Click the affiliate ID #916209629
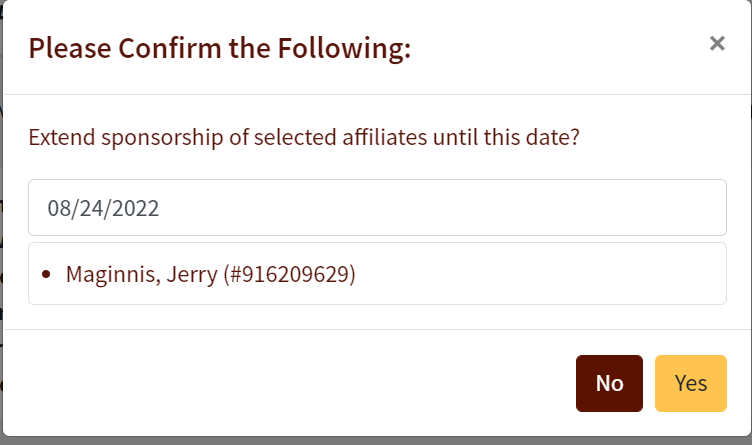The height and width of the screenshot is (445, 752). (290, 274)
